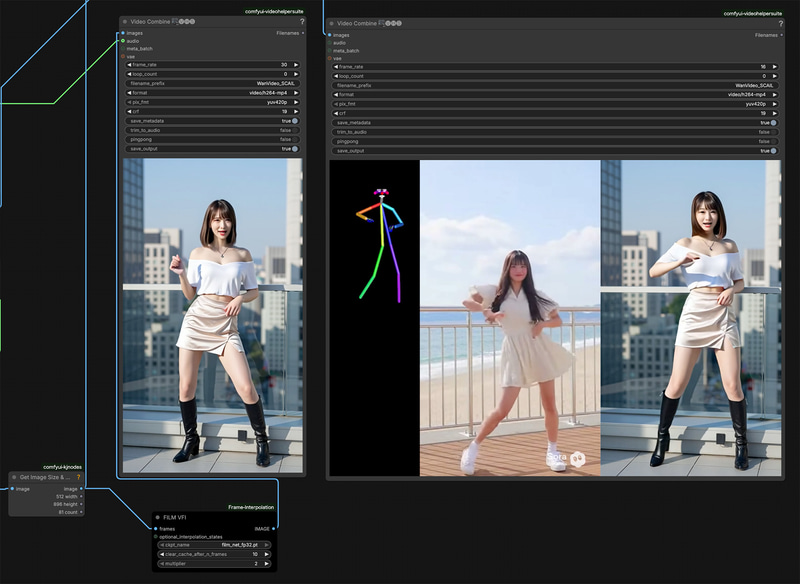Open pix_fmt yuv420p dropdown on 30-fps node
This screenshot has height=584, width=800.
click(213, 102)
